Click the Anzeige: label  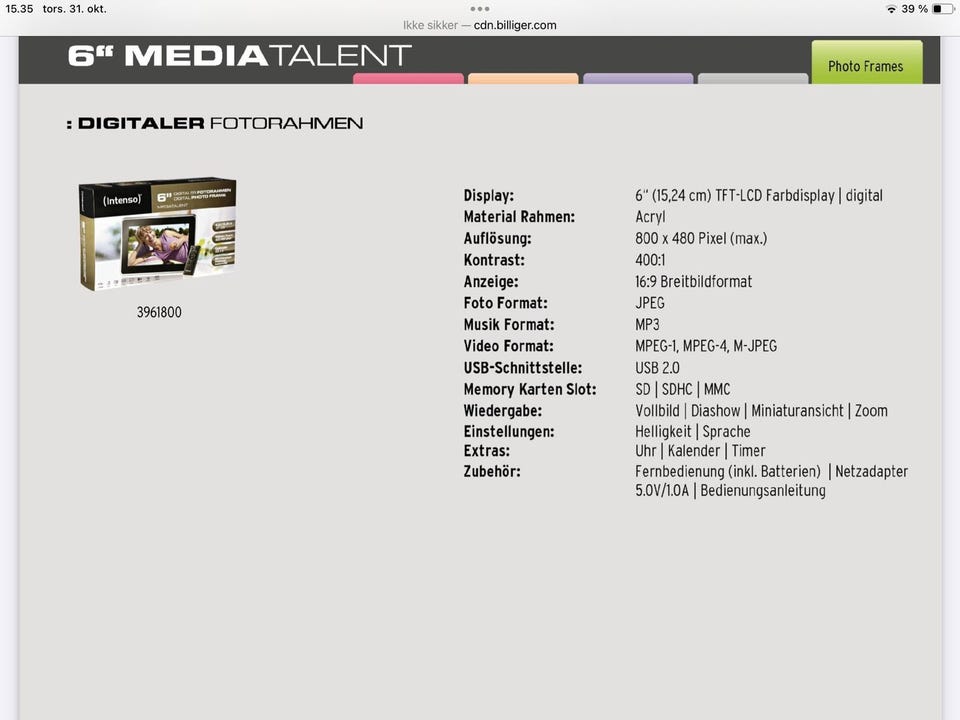coord(491,282)
